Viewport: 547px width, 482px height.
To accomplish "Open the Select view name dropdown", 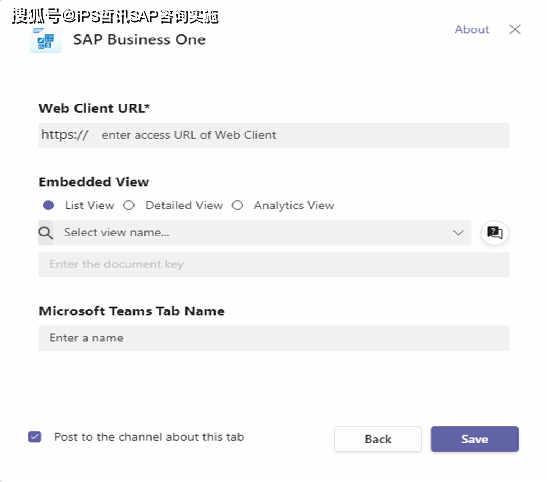I will 262,233.
